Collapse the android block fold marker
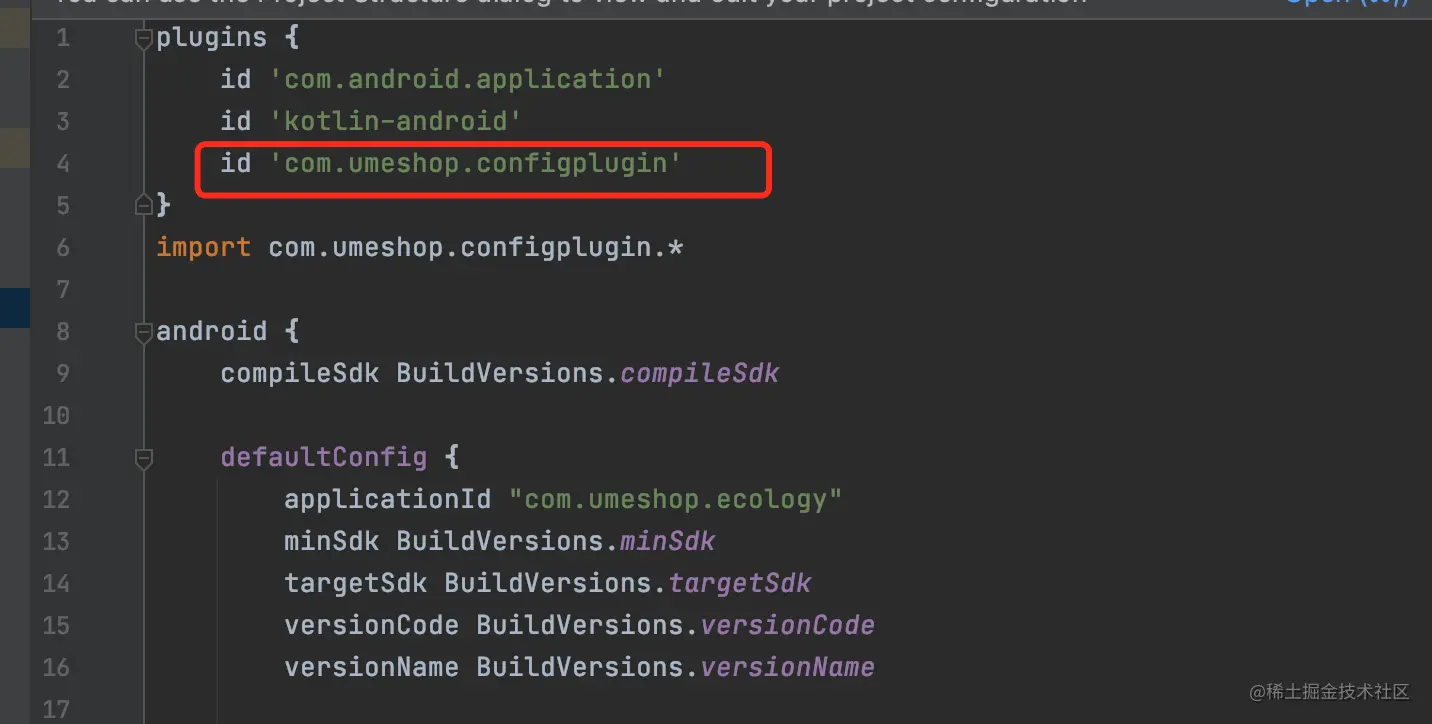1432x724 pixels. coord(144,332)
